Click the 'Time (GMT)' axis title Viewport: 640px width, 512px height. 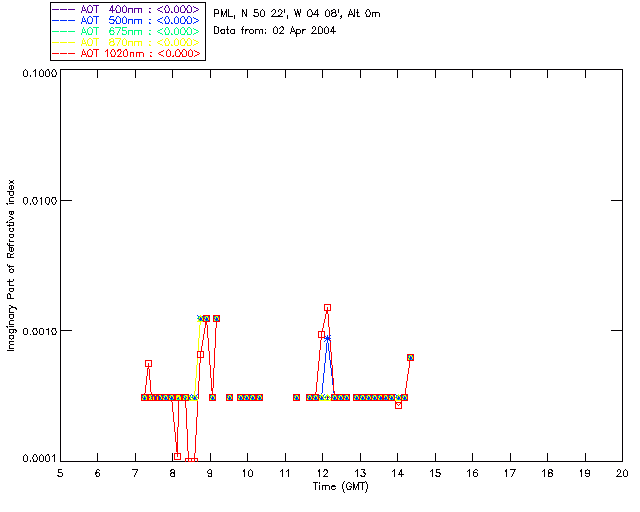[340, 487]
